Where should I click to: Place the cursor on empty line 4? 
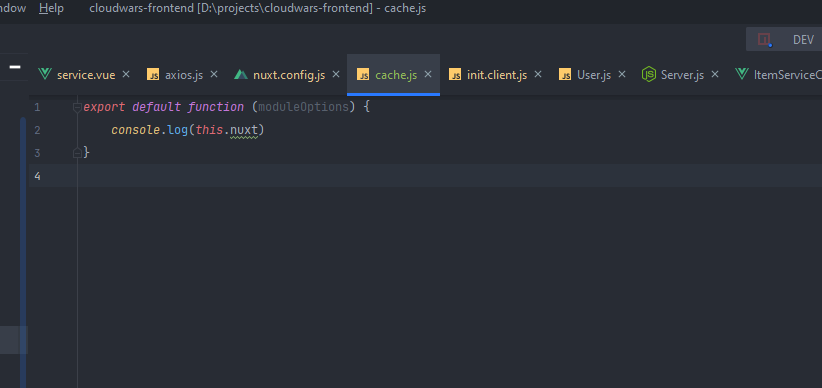(x=449, y=176)
